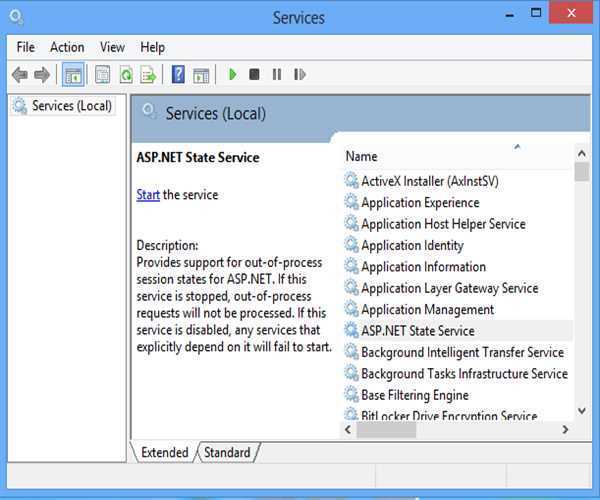Toggle Show/Hide Console Tree button
Image resolution: width=600 pixels, height=500 pixels.
point(73,75)
